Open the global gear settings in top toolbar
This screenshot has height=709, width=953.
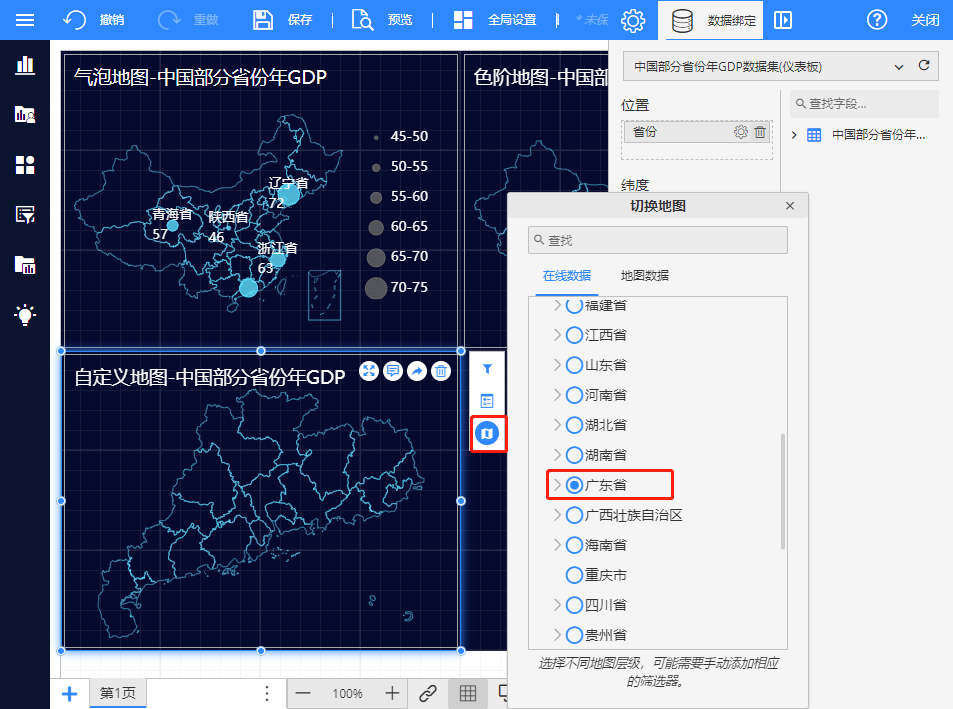(632, 20)
